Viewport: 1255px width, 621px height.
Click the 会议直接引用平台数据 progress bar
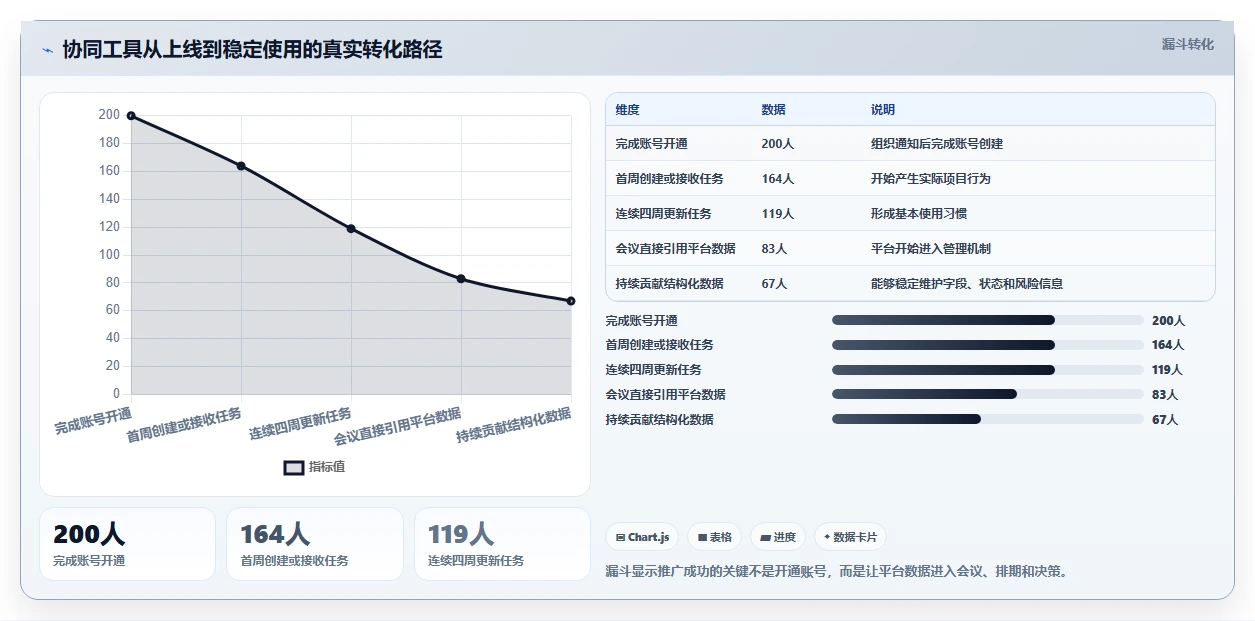click(x=988, y=394)
